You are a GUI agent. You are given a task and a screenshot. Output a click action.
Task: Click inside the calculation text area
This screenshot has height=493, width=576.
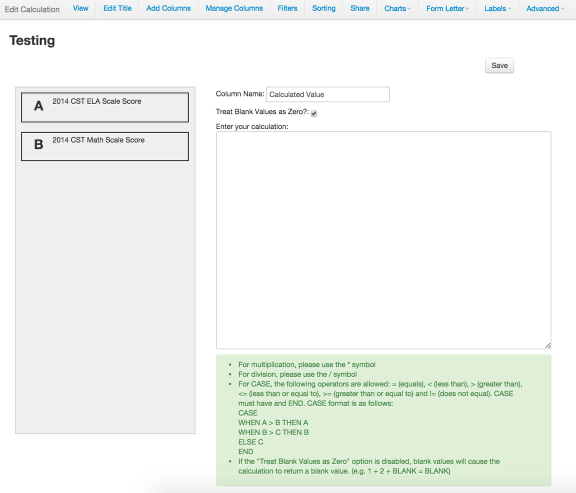(x=384, y=240)
